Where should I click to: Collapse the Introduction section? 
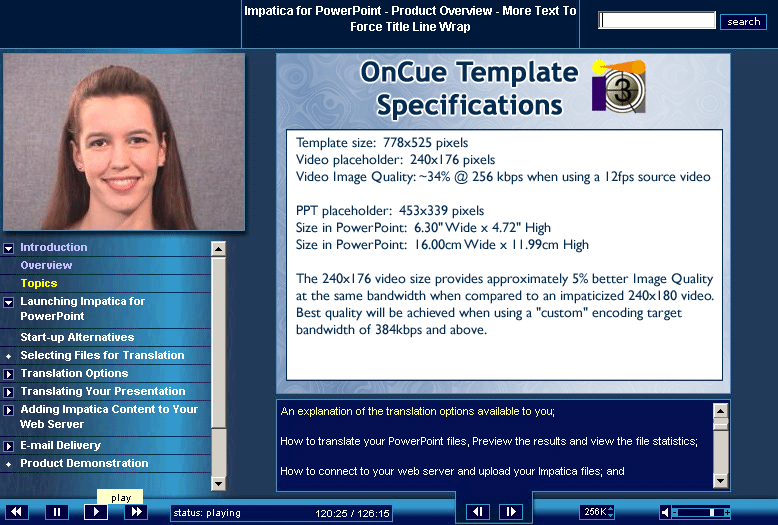pos(8,248)
